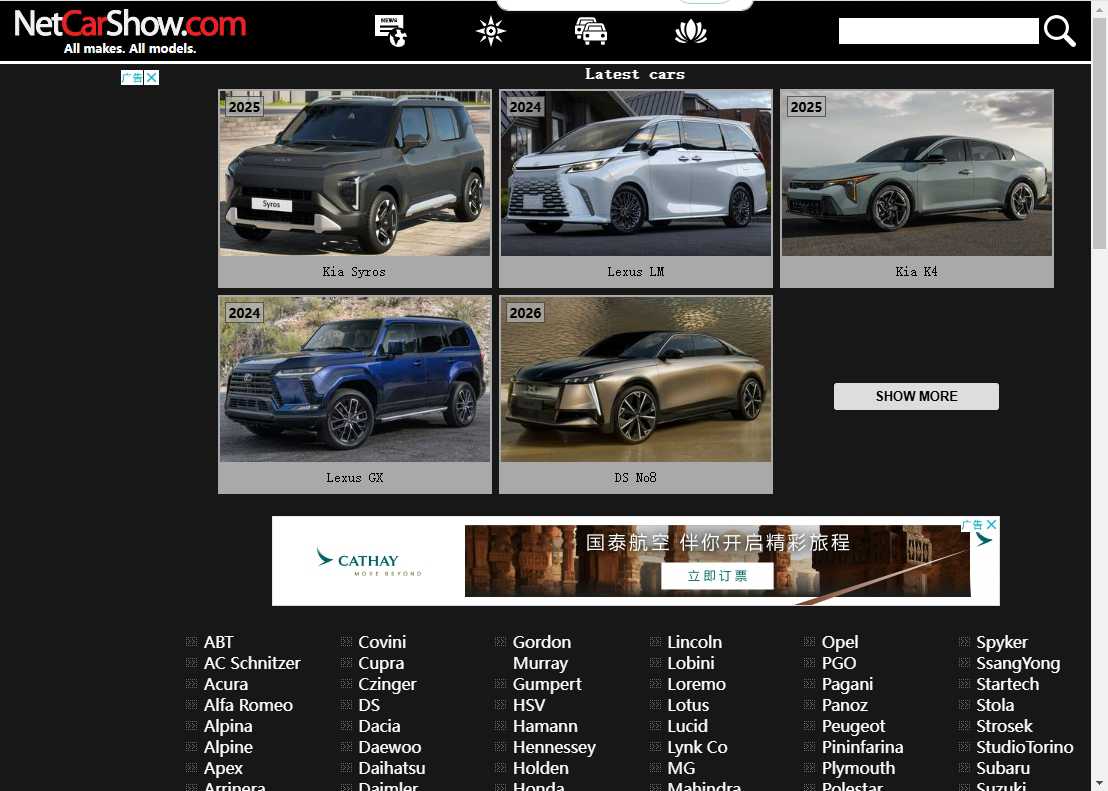Open the Spyker make link
1108x791 pixels.
point(1001,642)
